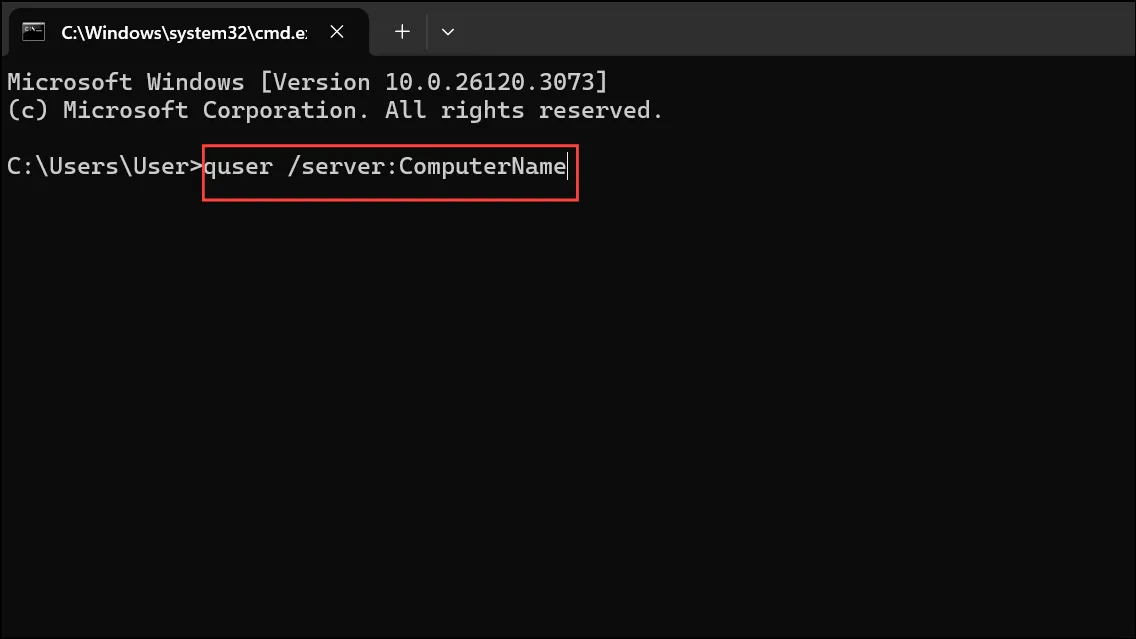Close the cmd.exe tab

(337, 32)
